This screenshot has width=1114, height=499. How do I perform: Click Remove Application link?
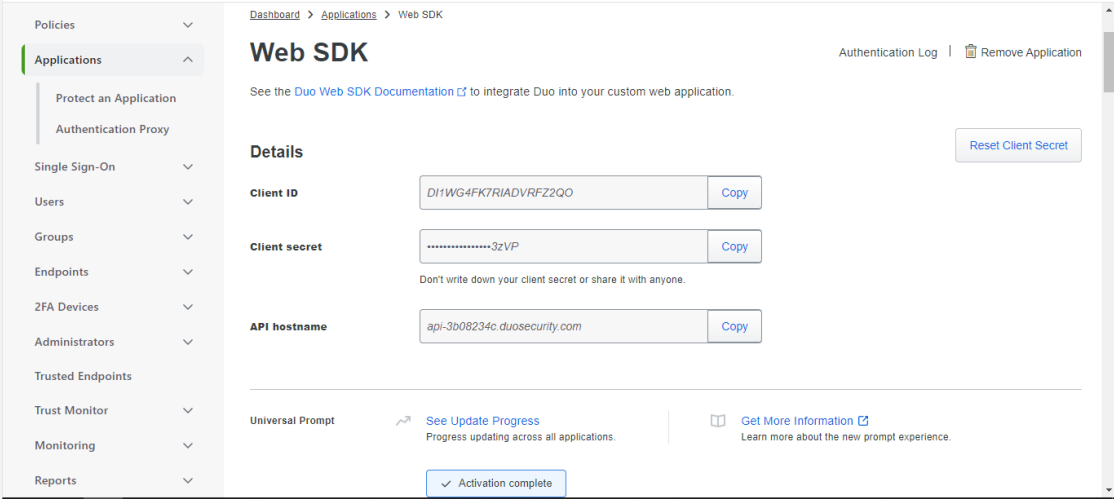[1031, 53]
